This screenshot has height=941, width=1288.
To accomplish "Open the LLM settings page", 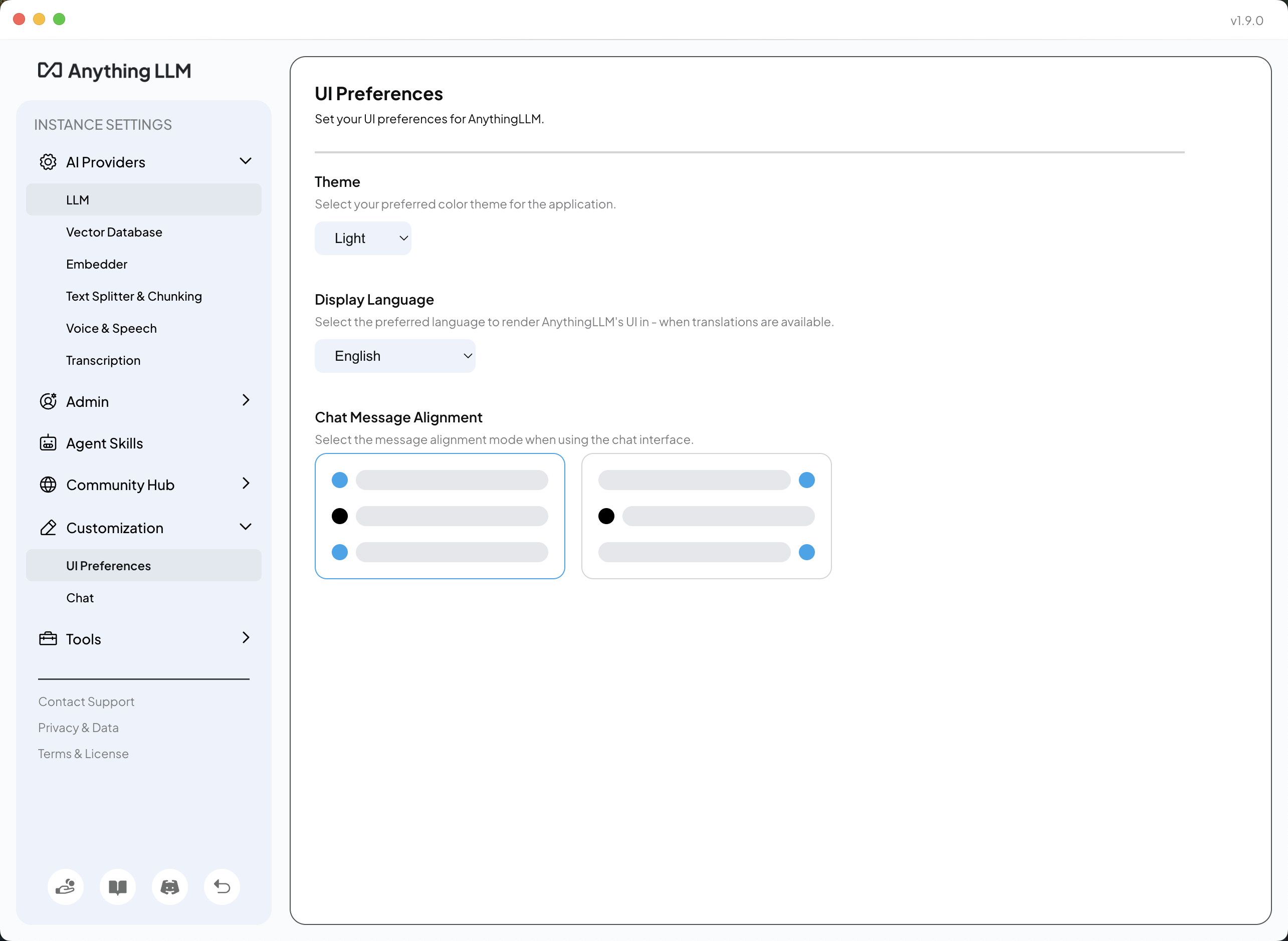I will tap(143, 200).
